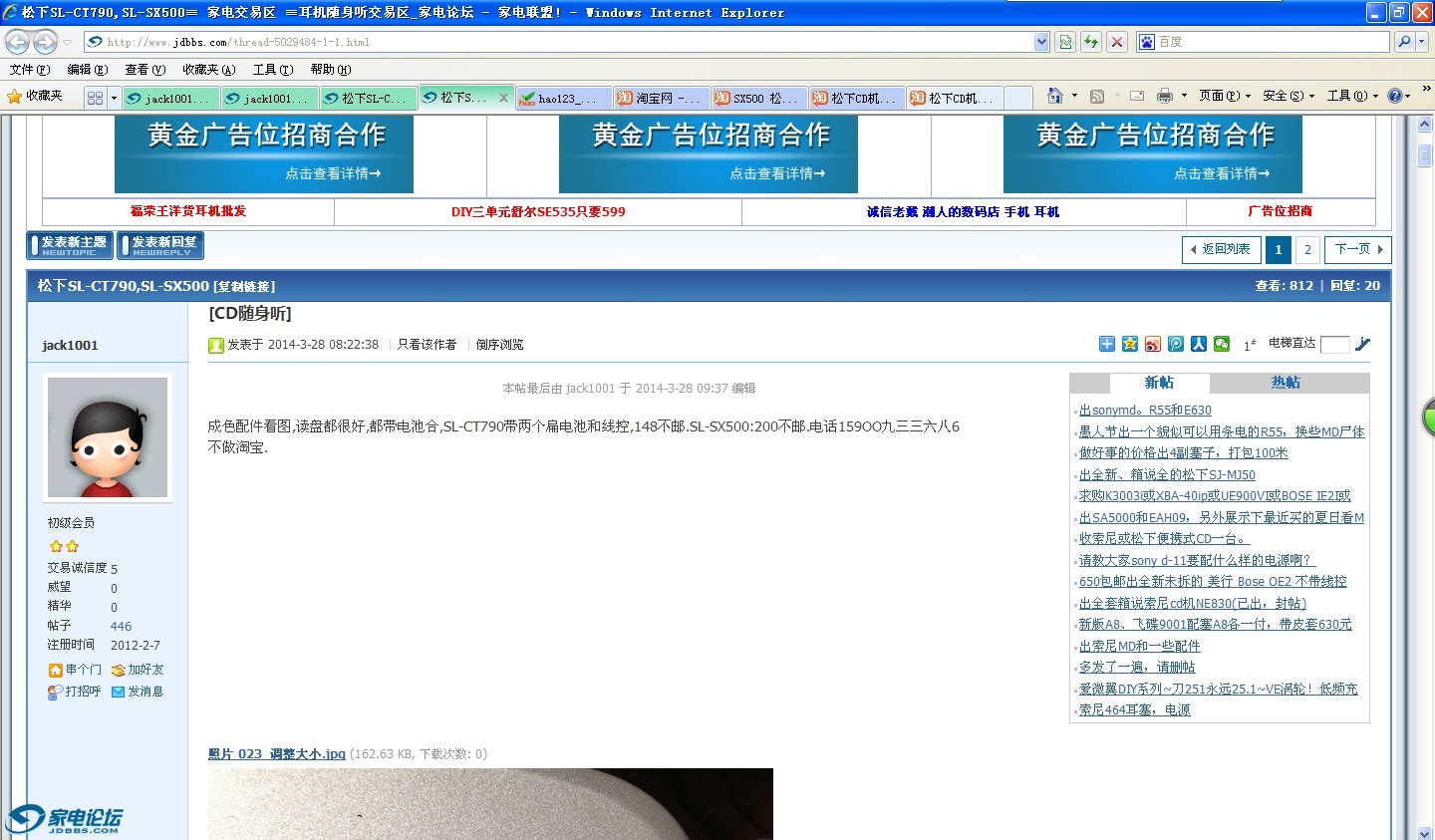This screenshot has width=1435, height=840.
Task: Open the 收藏夹 menu in menu bar
Action: tap(208, 70)
